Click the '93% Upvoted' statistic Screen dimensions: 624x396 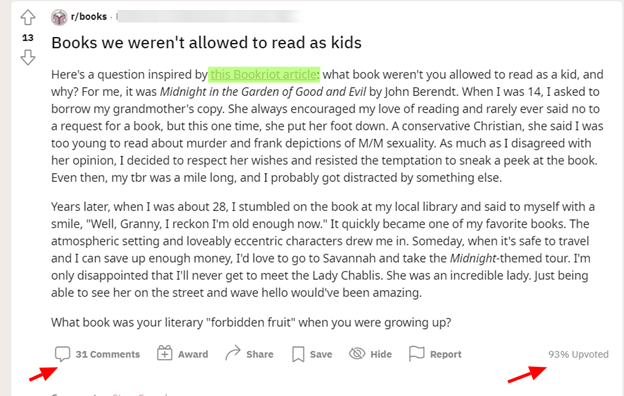578,354
